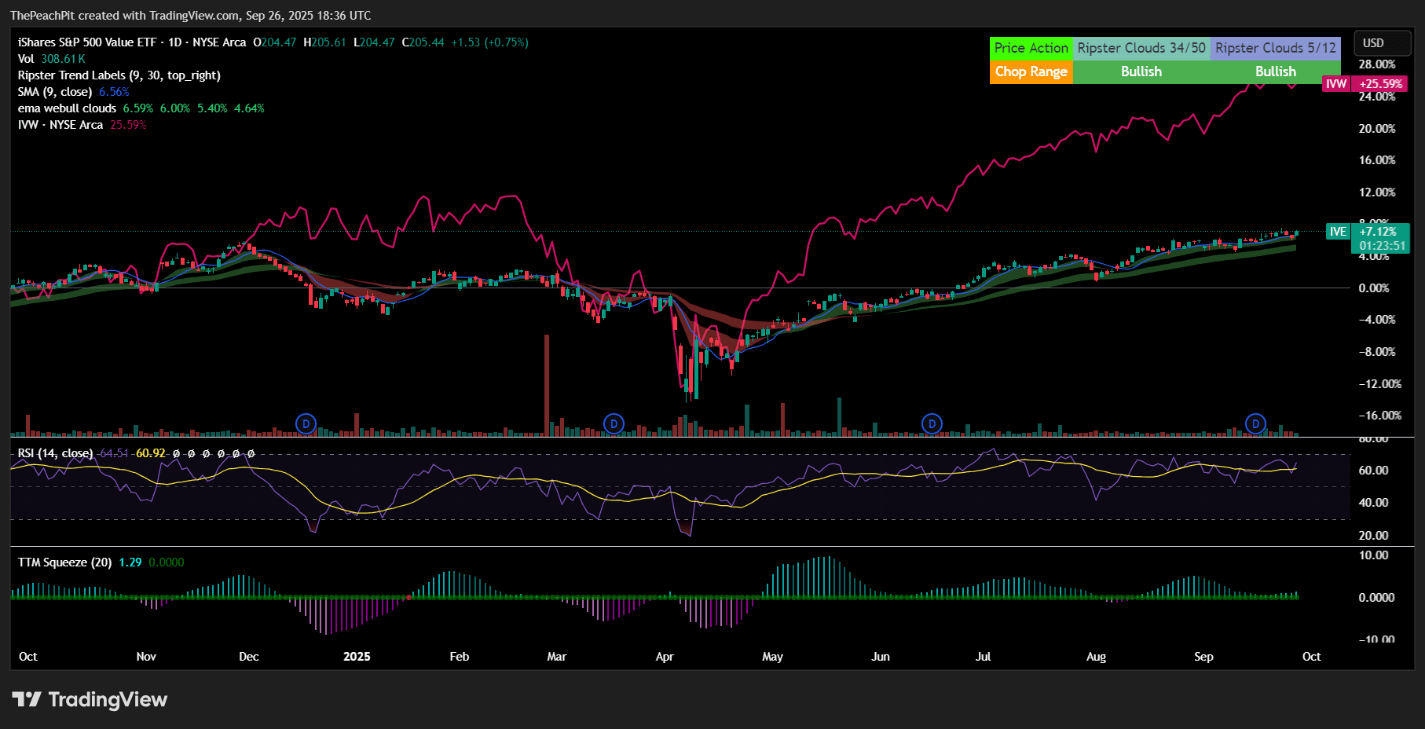Image resolution: width=1425 pixels, height=729 pixels.
Task: Select the IVW NYSE Arca comparison legend
Action: [x=61, y=124]
